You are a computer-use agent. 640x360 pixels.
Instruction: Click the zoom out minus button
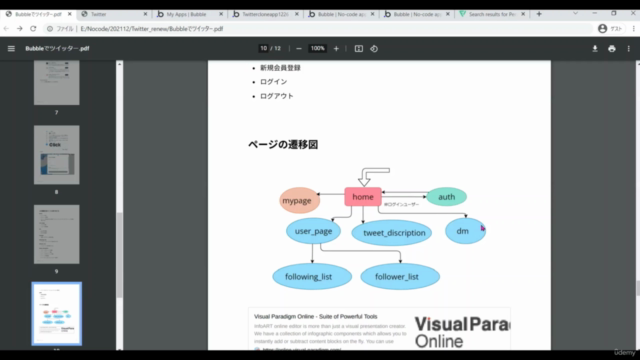tap(299, 49)
